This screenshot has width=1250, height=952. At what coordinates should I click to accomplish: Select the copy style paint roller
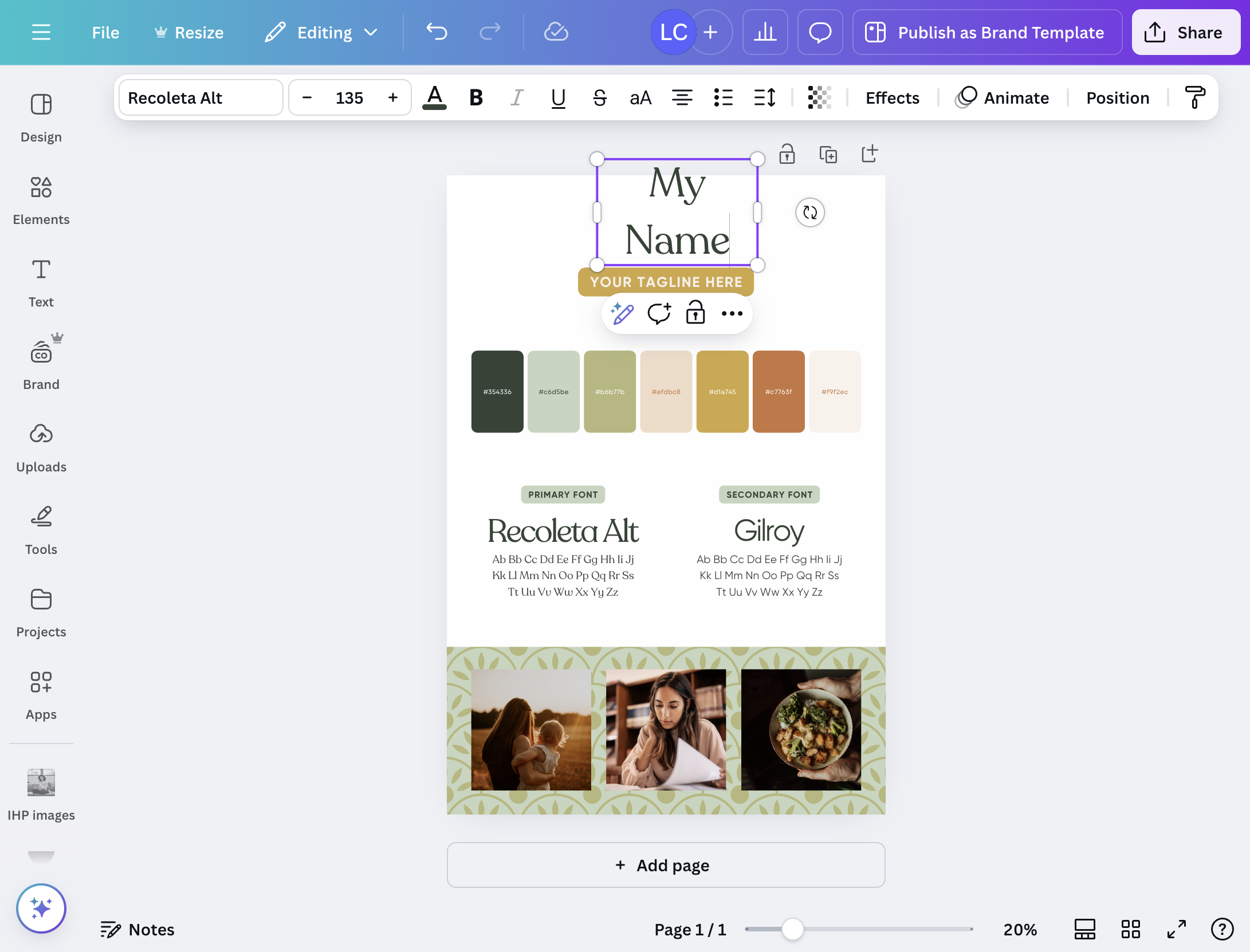[x=1195, y=98]
